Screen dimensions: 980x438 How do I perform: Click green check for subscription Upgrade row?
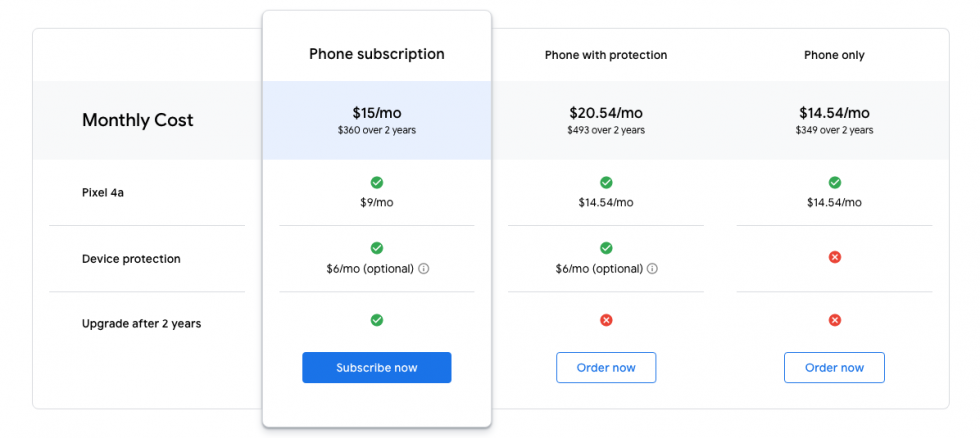pos(377,320)
